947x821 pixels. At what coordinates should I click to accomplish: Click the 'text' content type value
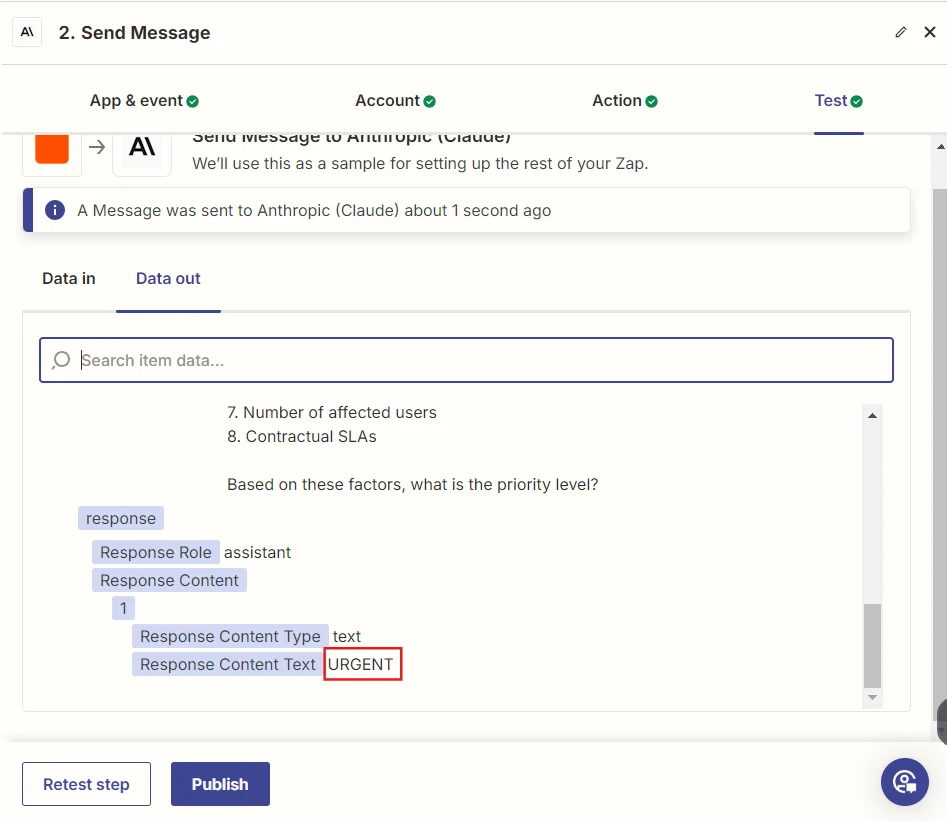[x=347, y=636]
